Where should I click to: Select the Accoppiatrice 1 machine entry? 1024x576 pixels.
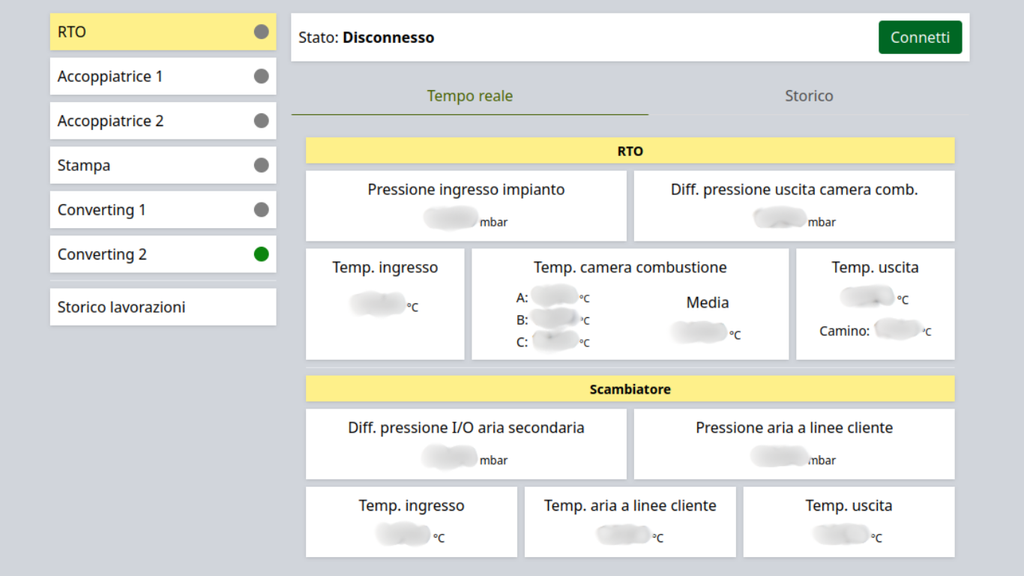tap(150, 76)
